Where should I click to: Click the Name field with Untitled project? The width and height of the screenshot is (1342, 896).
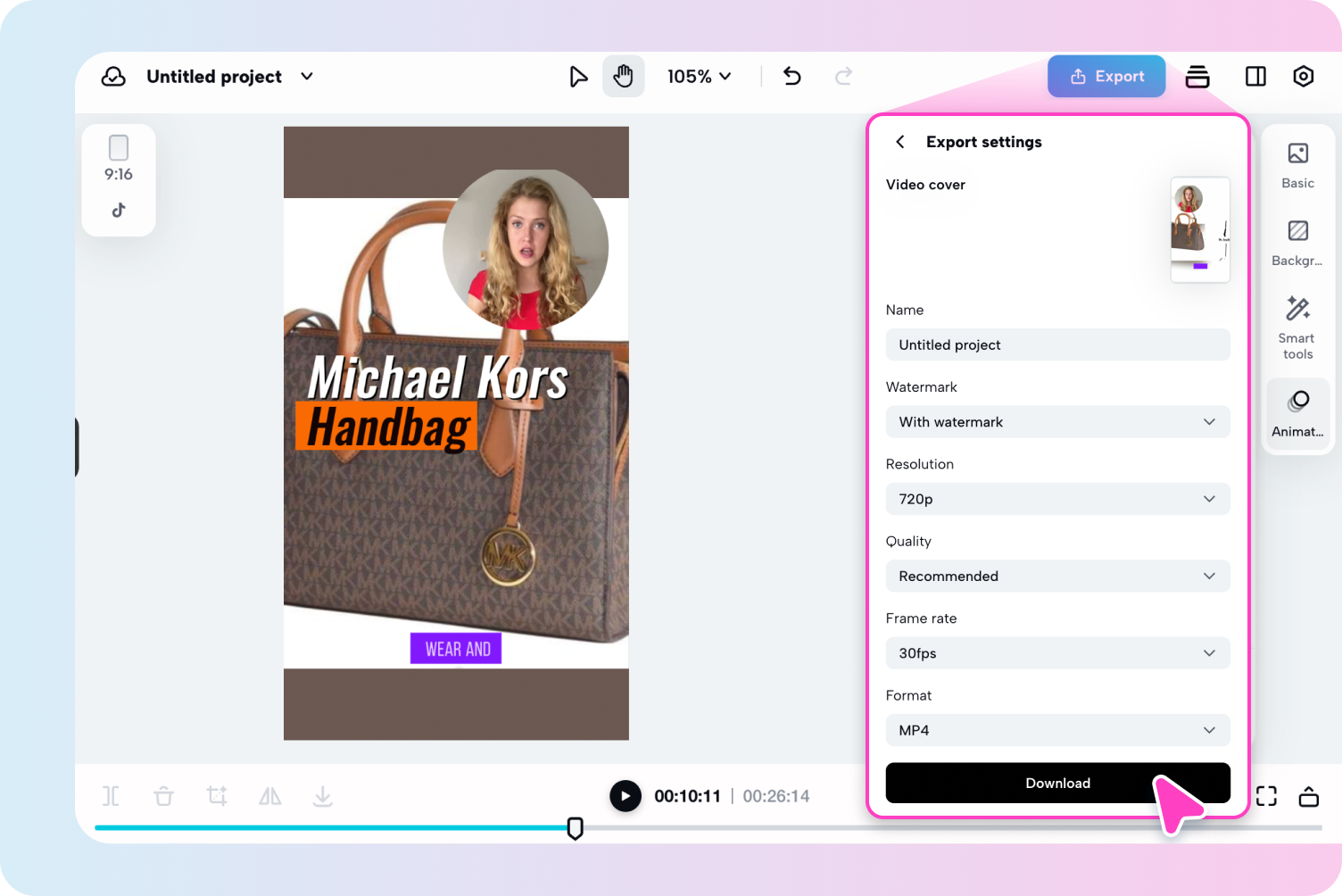pos(1057,345)
